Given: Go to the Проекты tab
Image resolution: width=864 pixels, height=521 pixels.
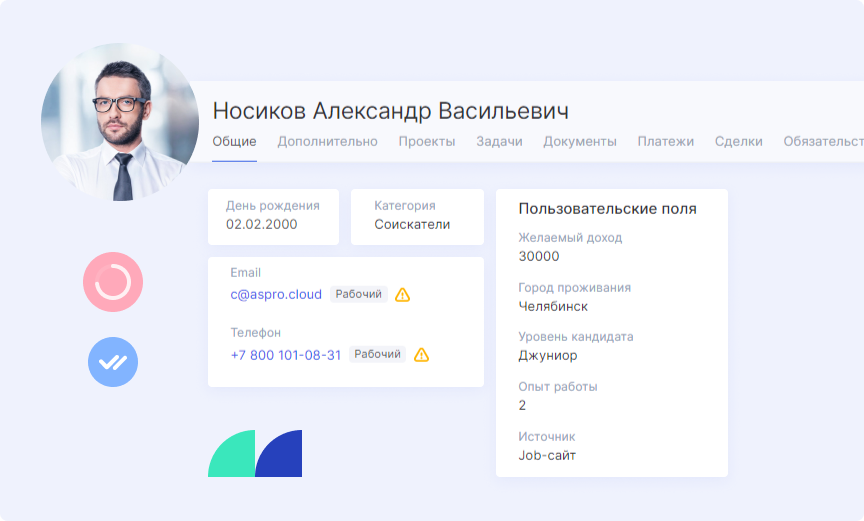Looking at the screenshot, I should coord(427,142).
